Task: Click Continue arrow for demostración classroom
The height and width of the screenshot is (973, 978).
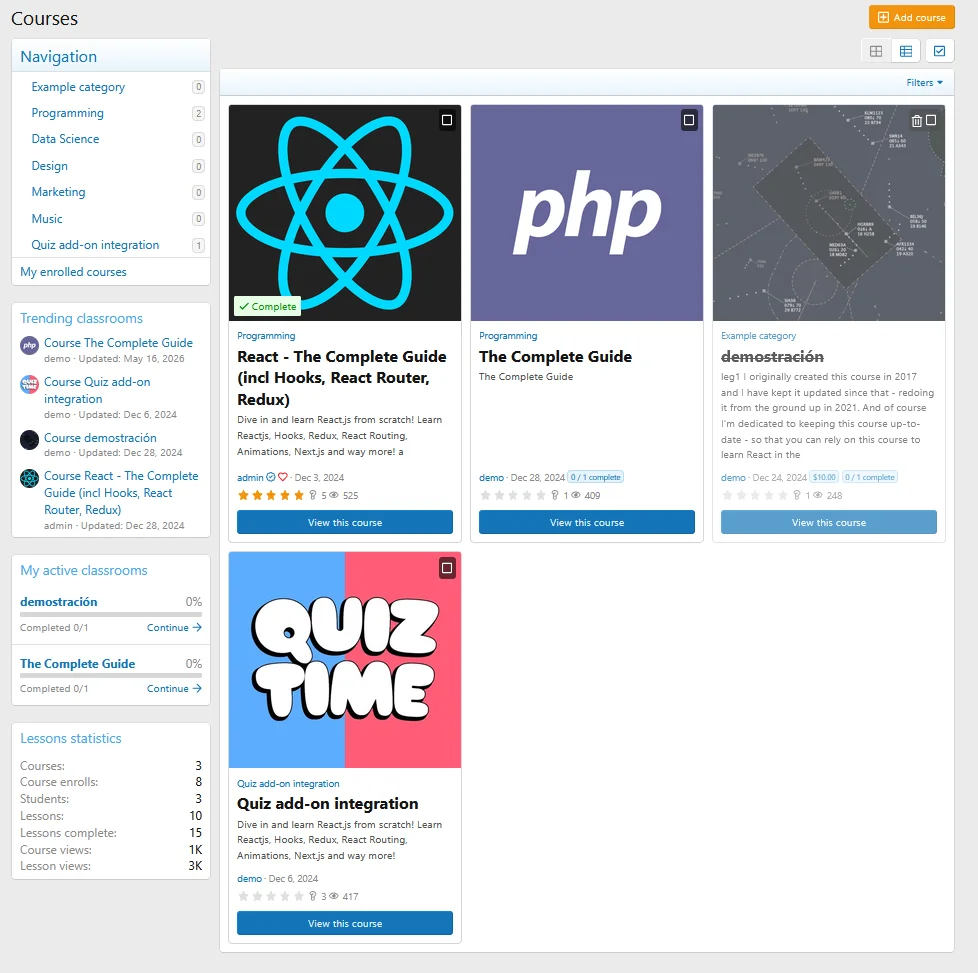Action: [x=174, y=627]
